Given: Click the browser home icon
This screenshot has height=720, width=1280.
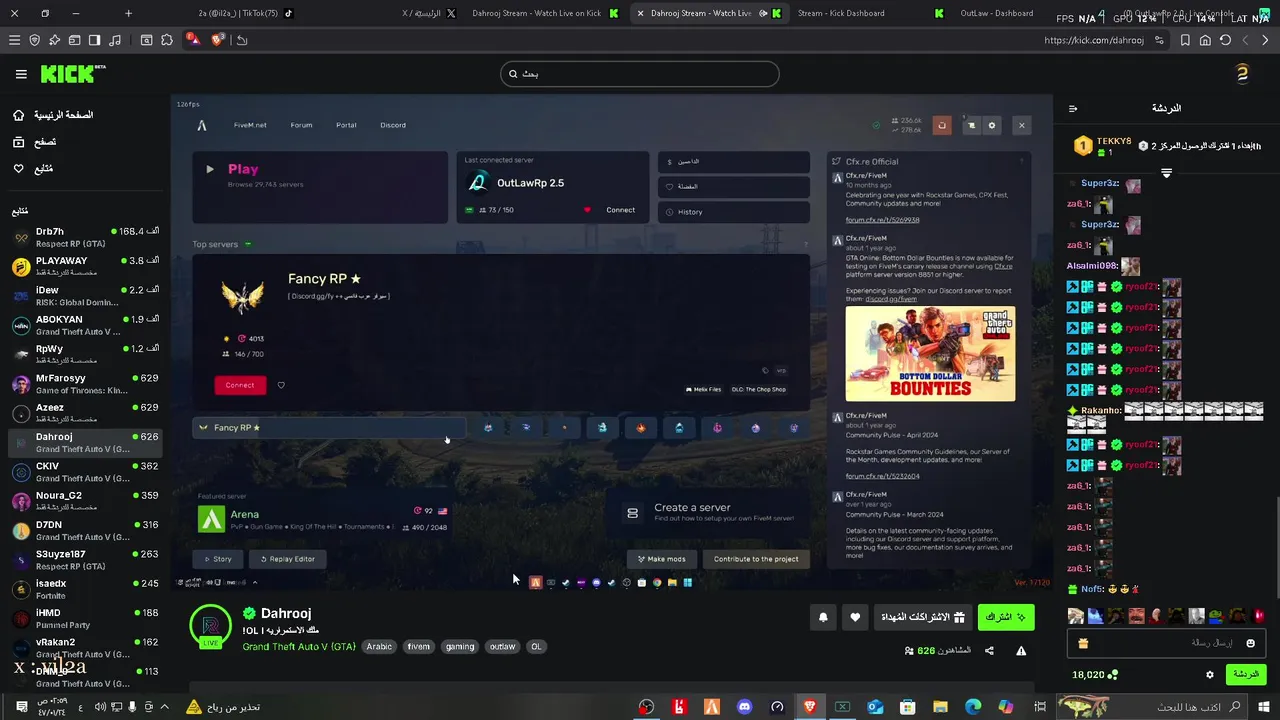Looking at the screenshot, I should point(1205,40).
